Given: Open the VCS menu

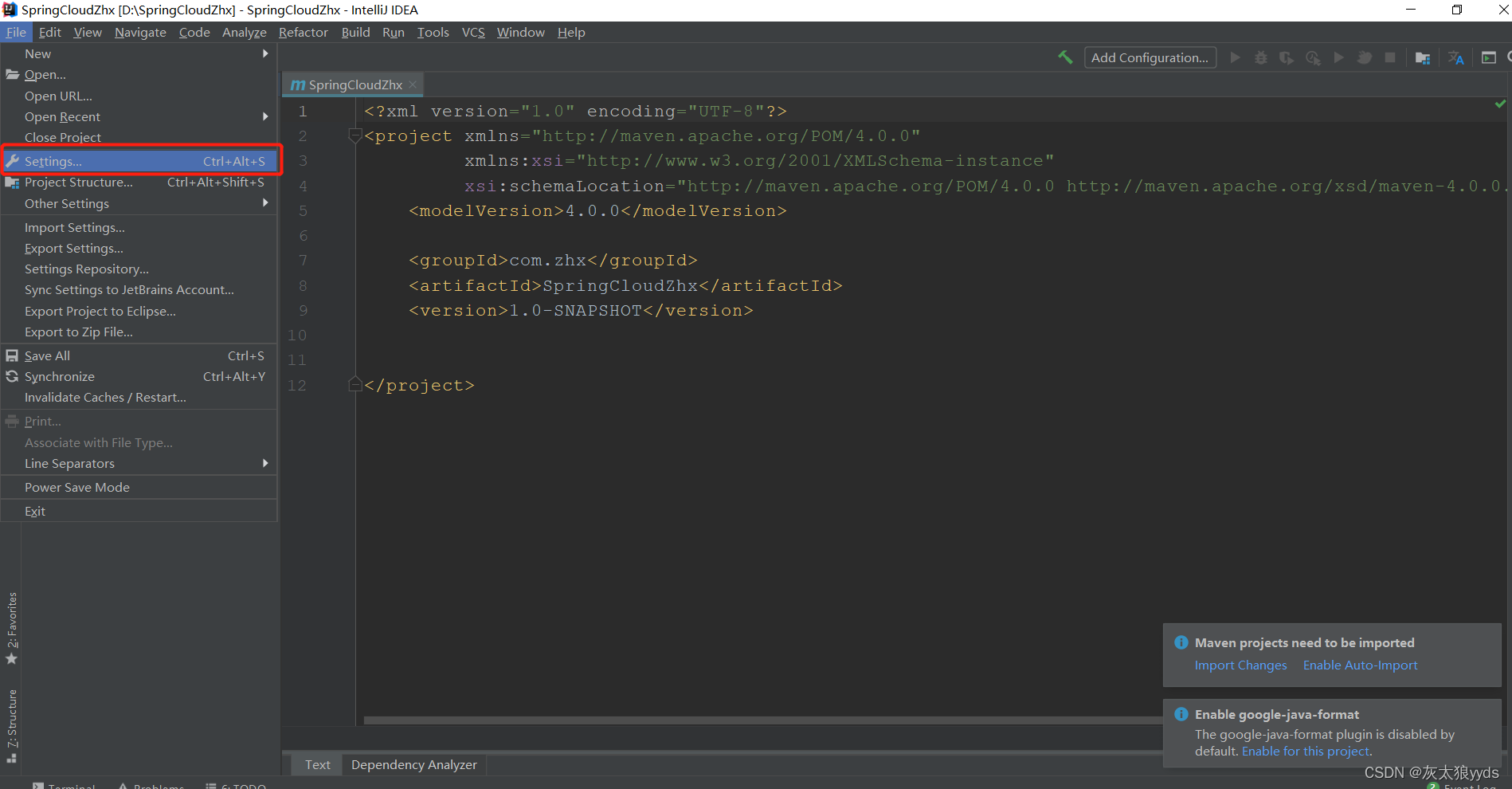Looking at the screenshot, I should tap(473, 32).
